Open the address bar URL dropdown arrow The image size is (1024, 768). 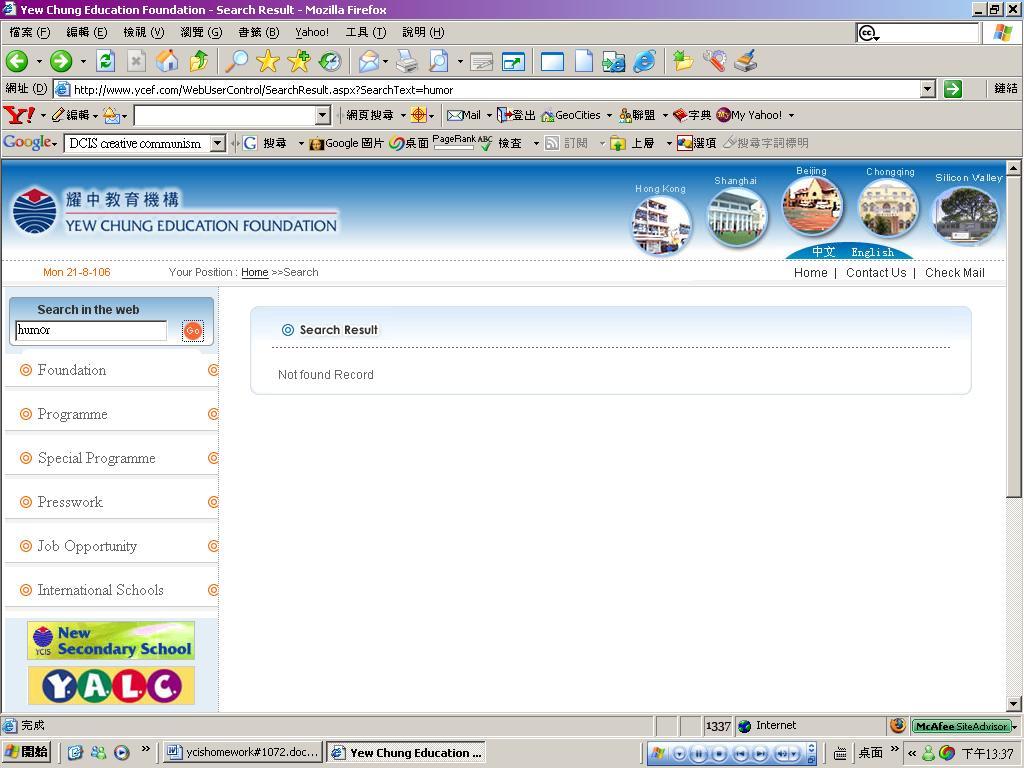tap(927, 89)
